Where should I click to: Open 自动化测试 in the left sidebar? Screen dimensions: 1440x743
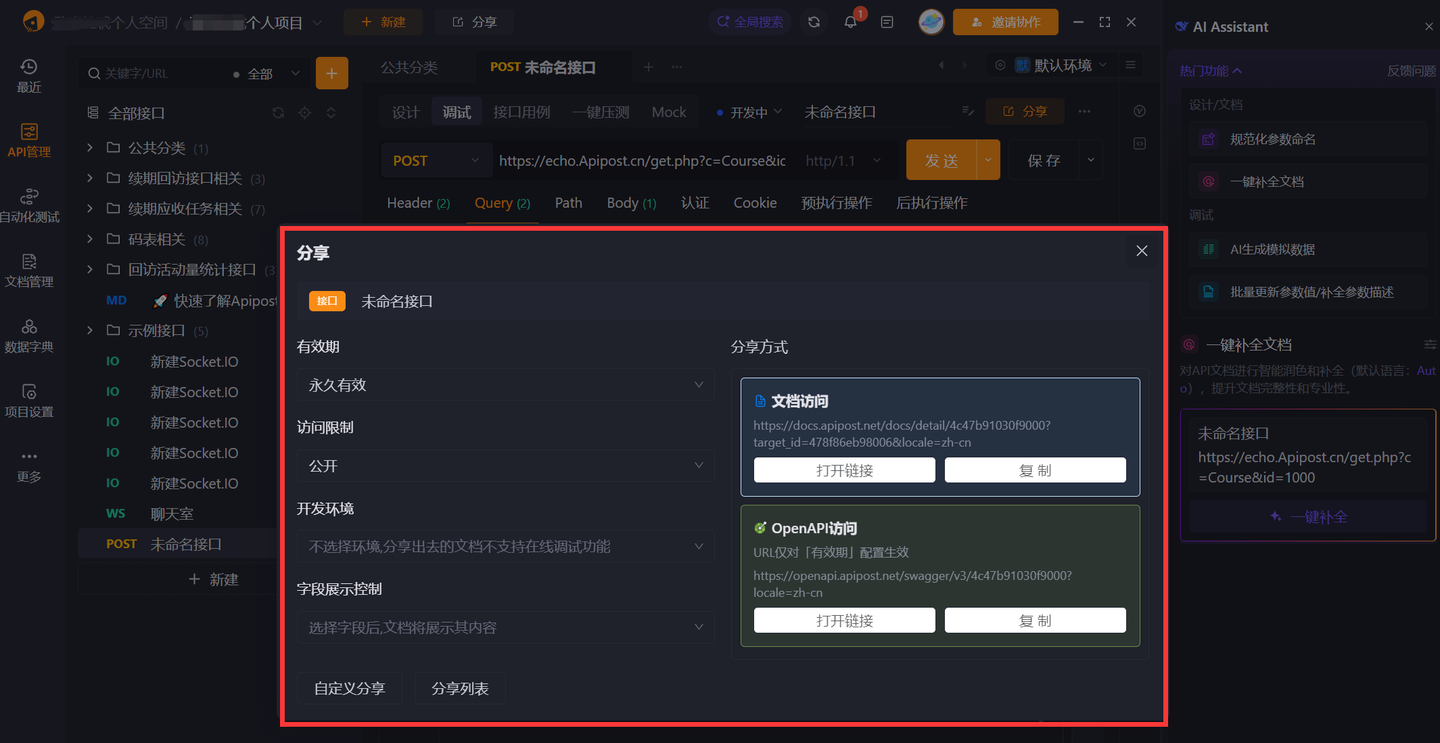click(29, 206)
